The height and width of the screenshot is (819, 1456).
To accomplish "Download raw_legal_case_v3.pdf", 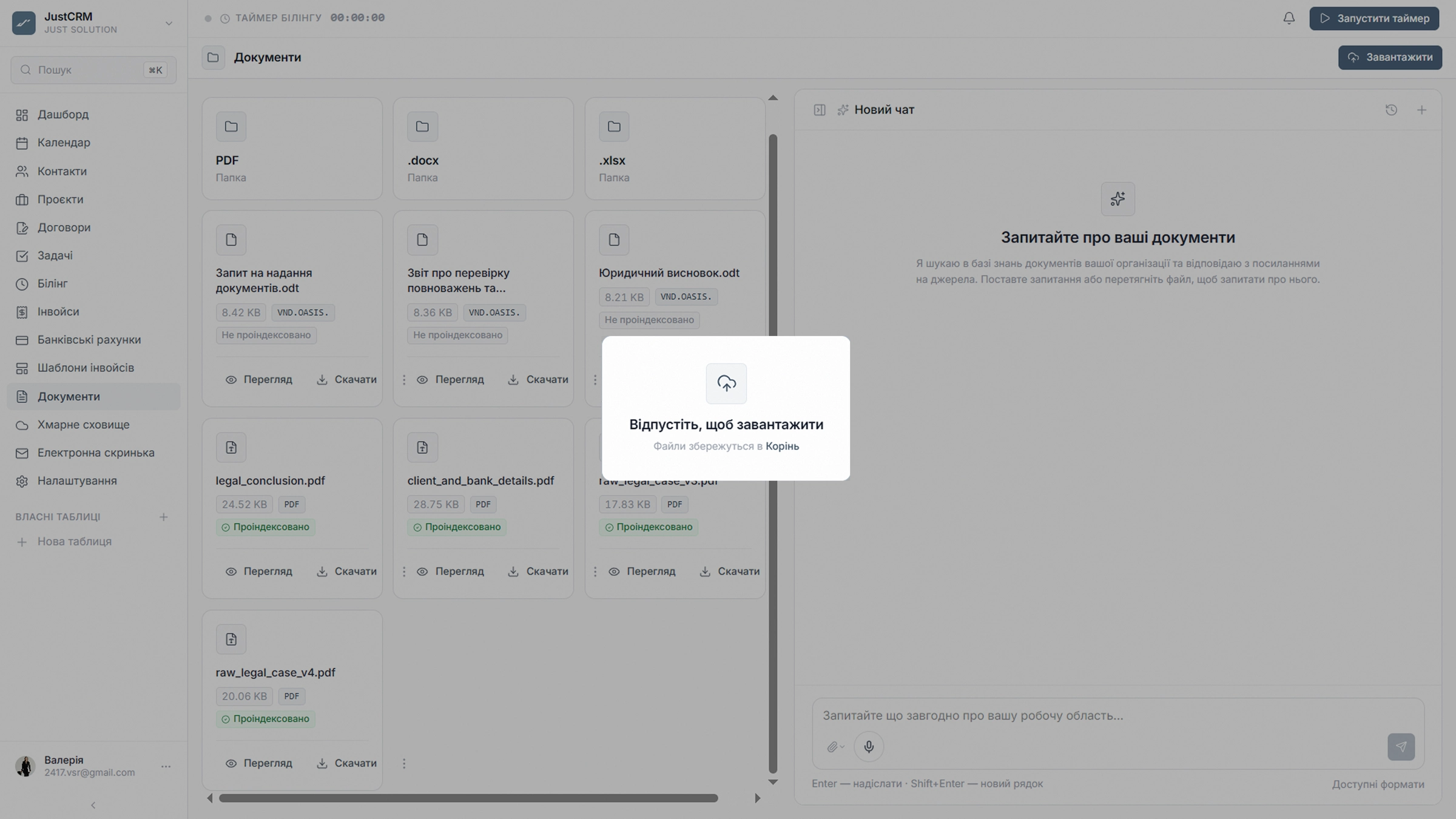I will point(730,571).
